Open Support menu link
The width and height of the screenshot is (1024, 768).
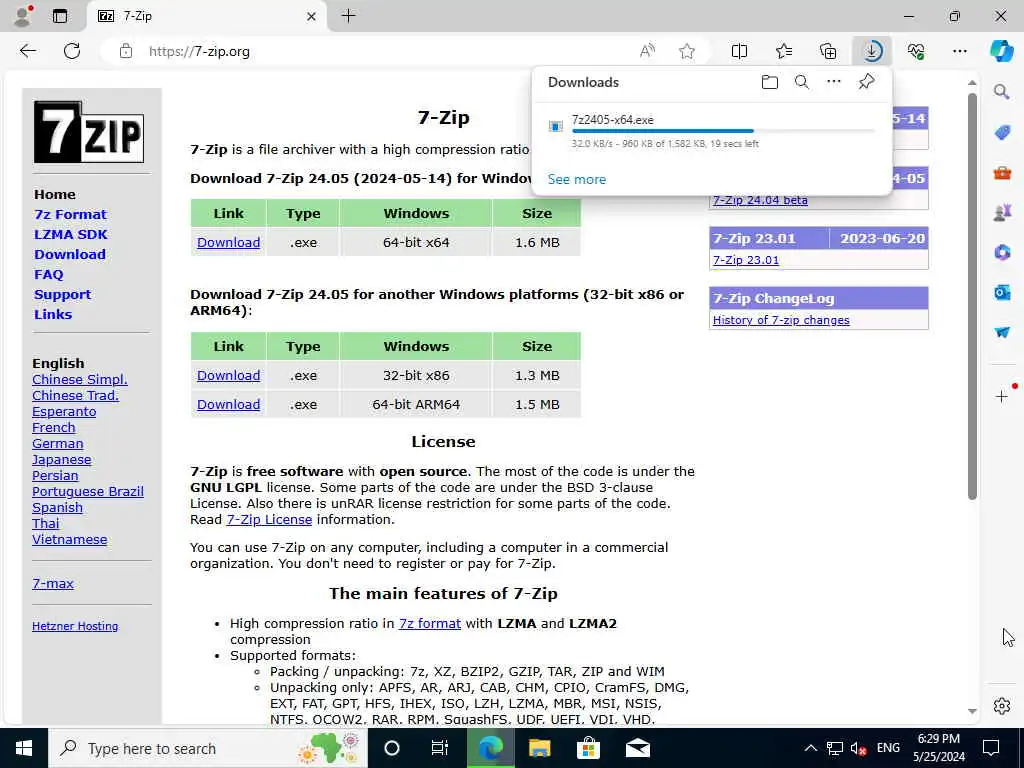pyautogui.click(x=63, y=295)
